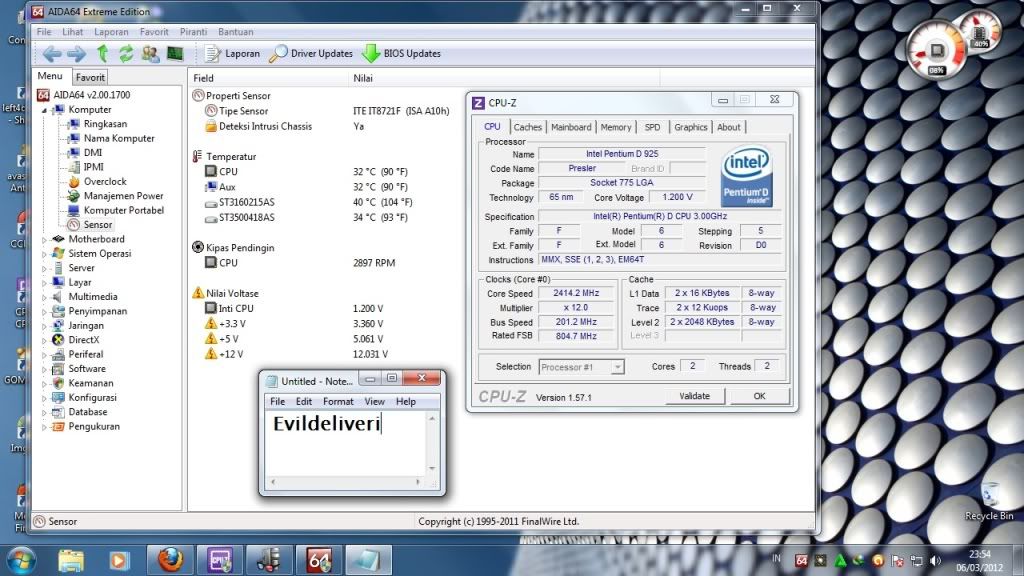Click Notepad horizontal scrollbar right arrow

pos(418,482)
